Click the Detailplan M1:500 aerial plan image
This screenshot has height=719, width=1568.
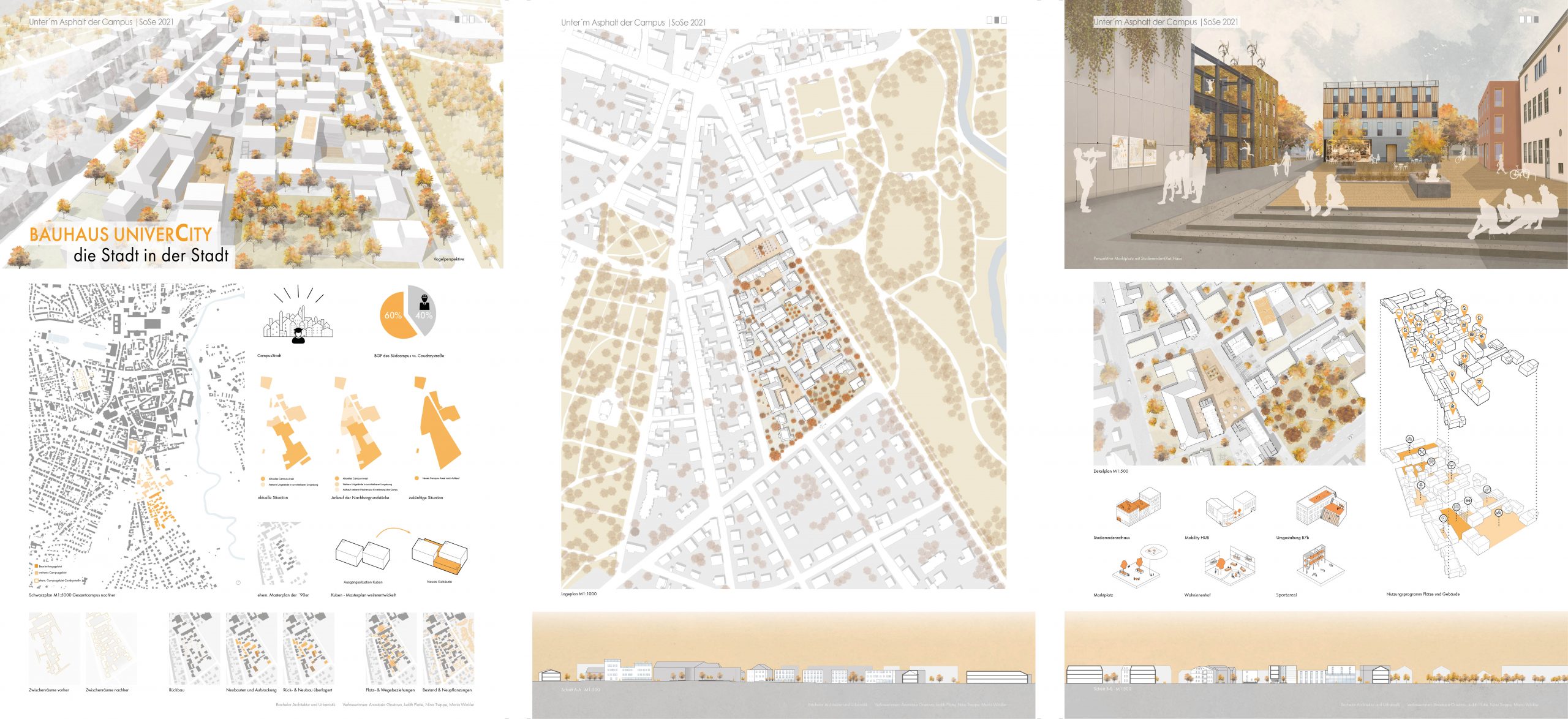coord(1229,373)
